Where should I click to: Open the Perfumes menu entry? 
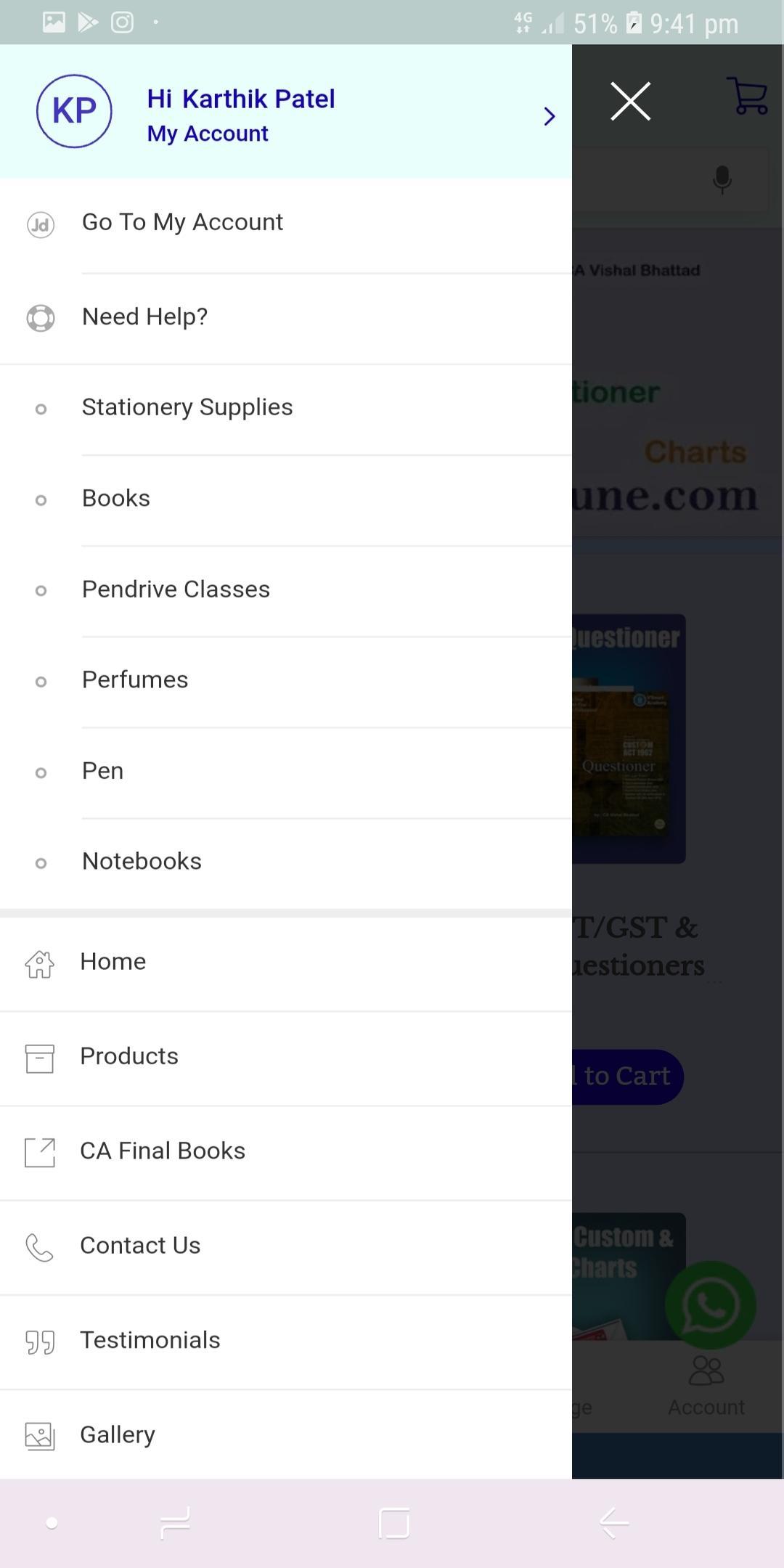click(135, 680)
